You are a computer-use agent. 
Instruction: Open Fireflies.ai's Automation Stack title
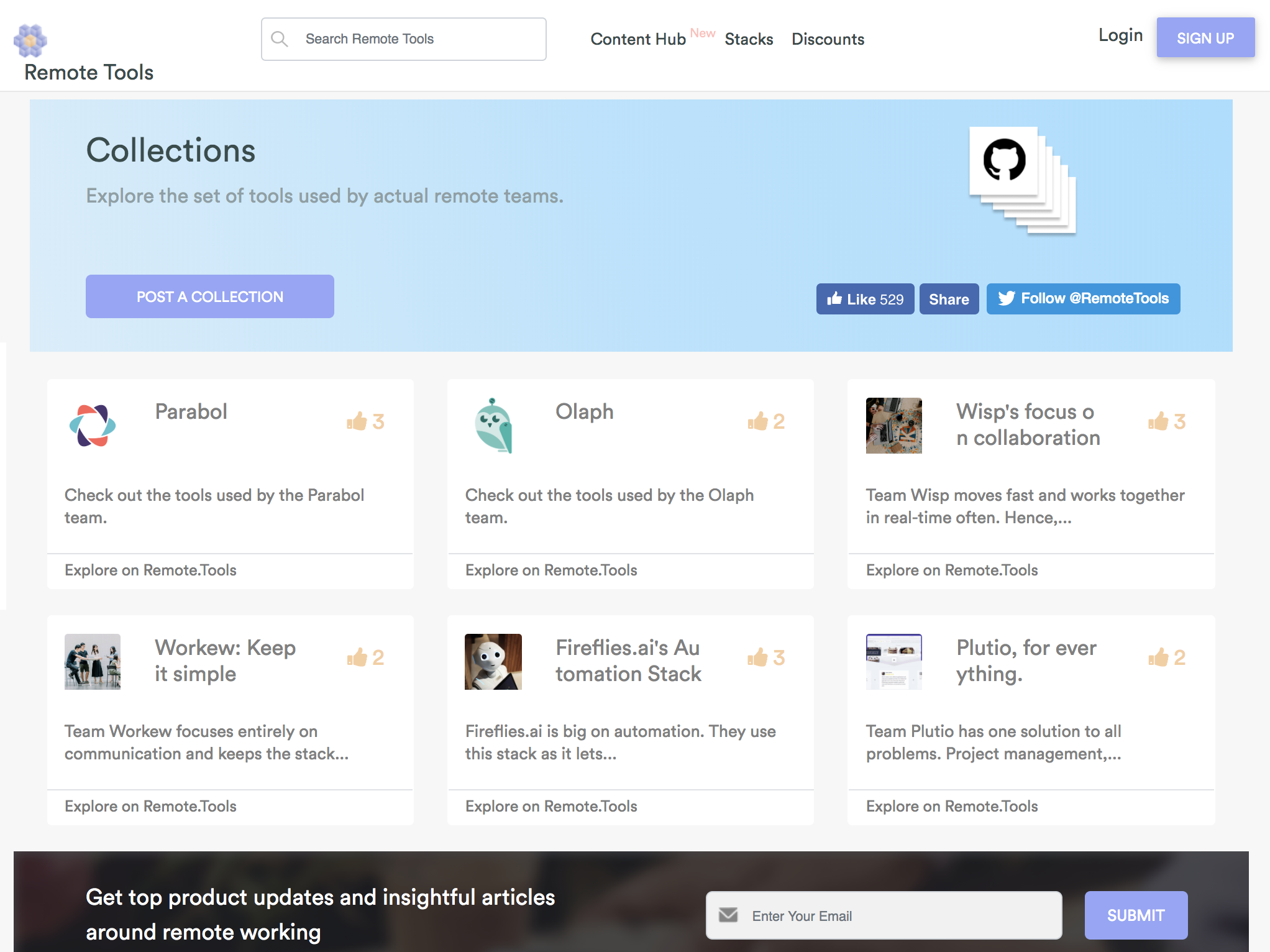[628, 661]
